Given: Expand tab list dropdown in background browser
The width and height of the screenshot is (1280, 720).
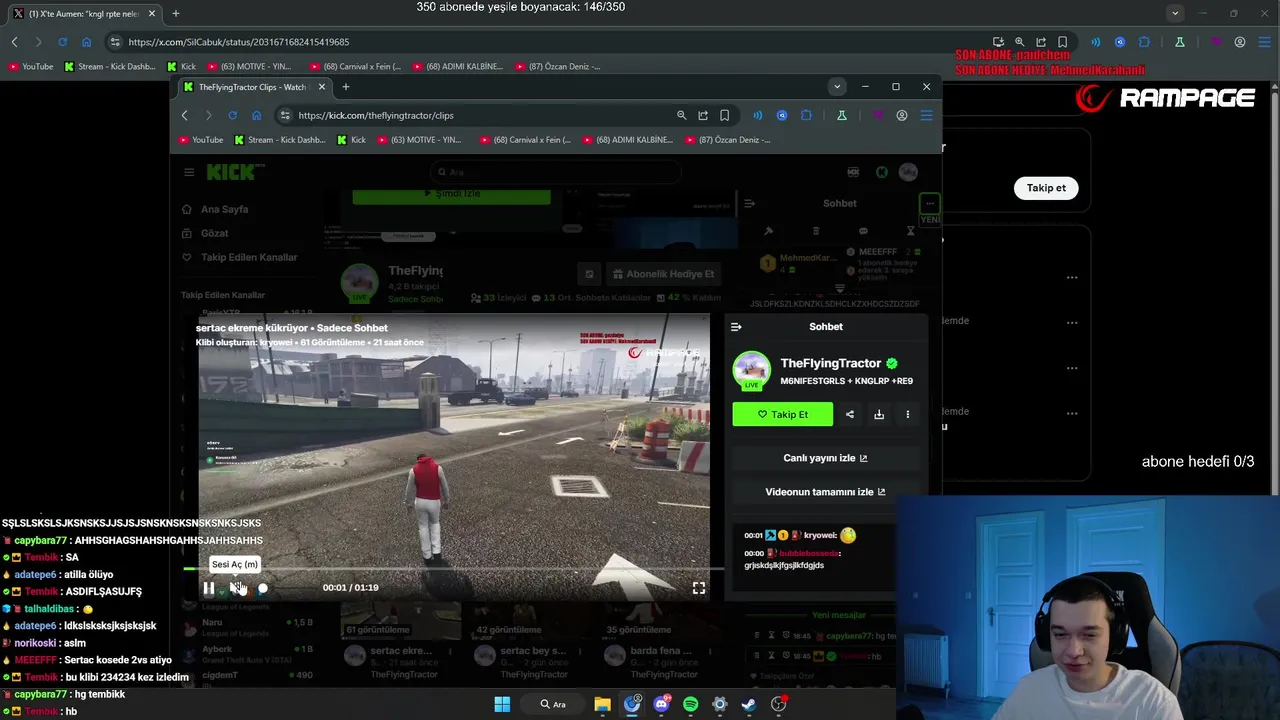Looking at the screenshot, I should [x=1175, y=14].
